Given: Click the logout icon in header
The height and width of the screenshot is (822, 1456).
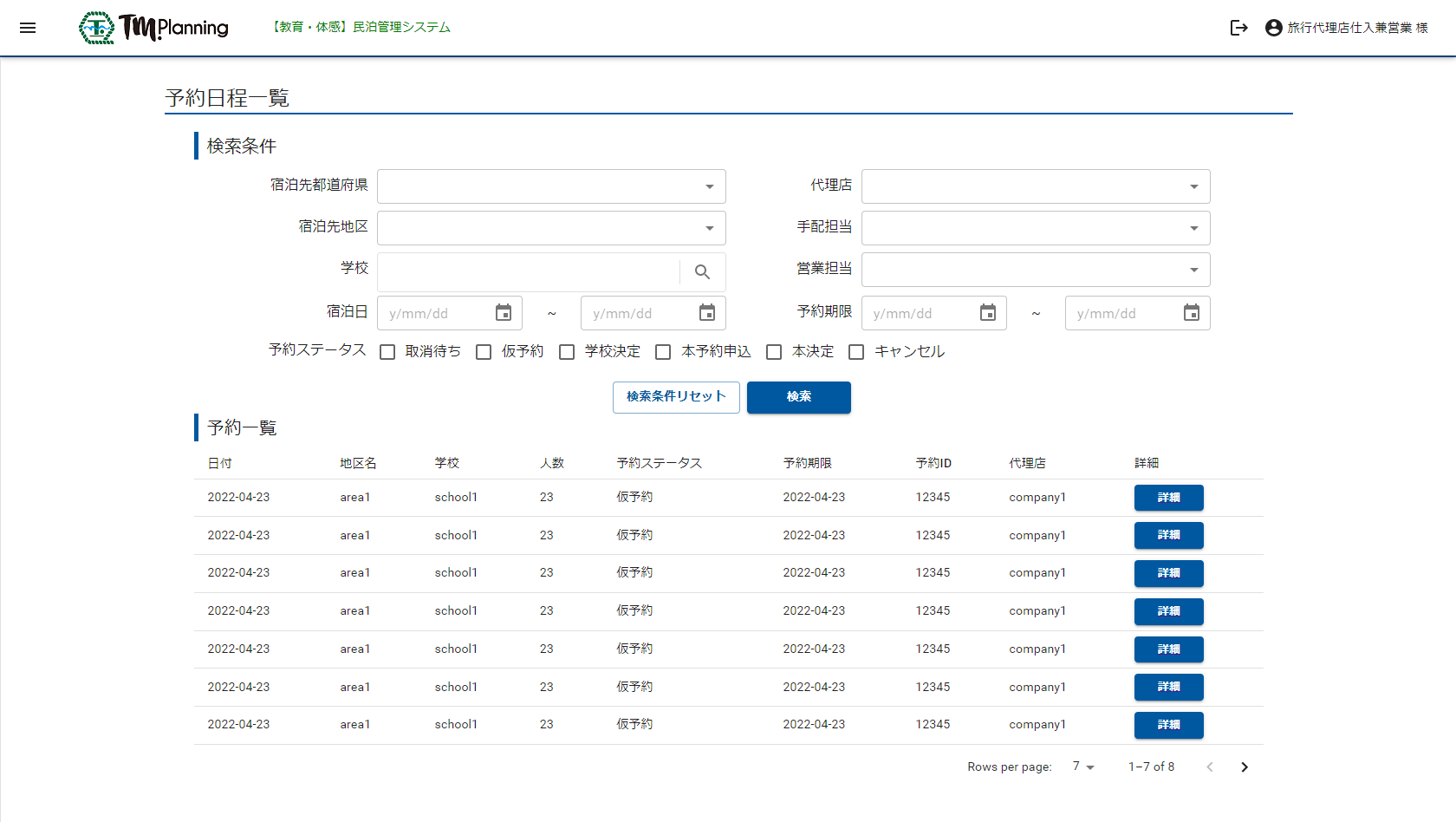Looking at the screenshot, I should pos(1238,28).
